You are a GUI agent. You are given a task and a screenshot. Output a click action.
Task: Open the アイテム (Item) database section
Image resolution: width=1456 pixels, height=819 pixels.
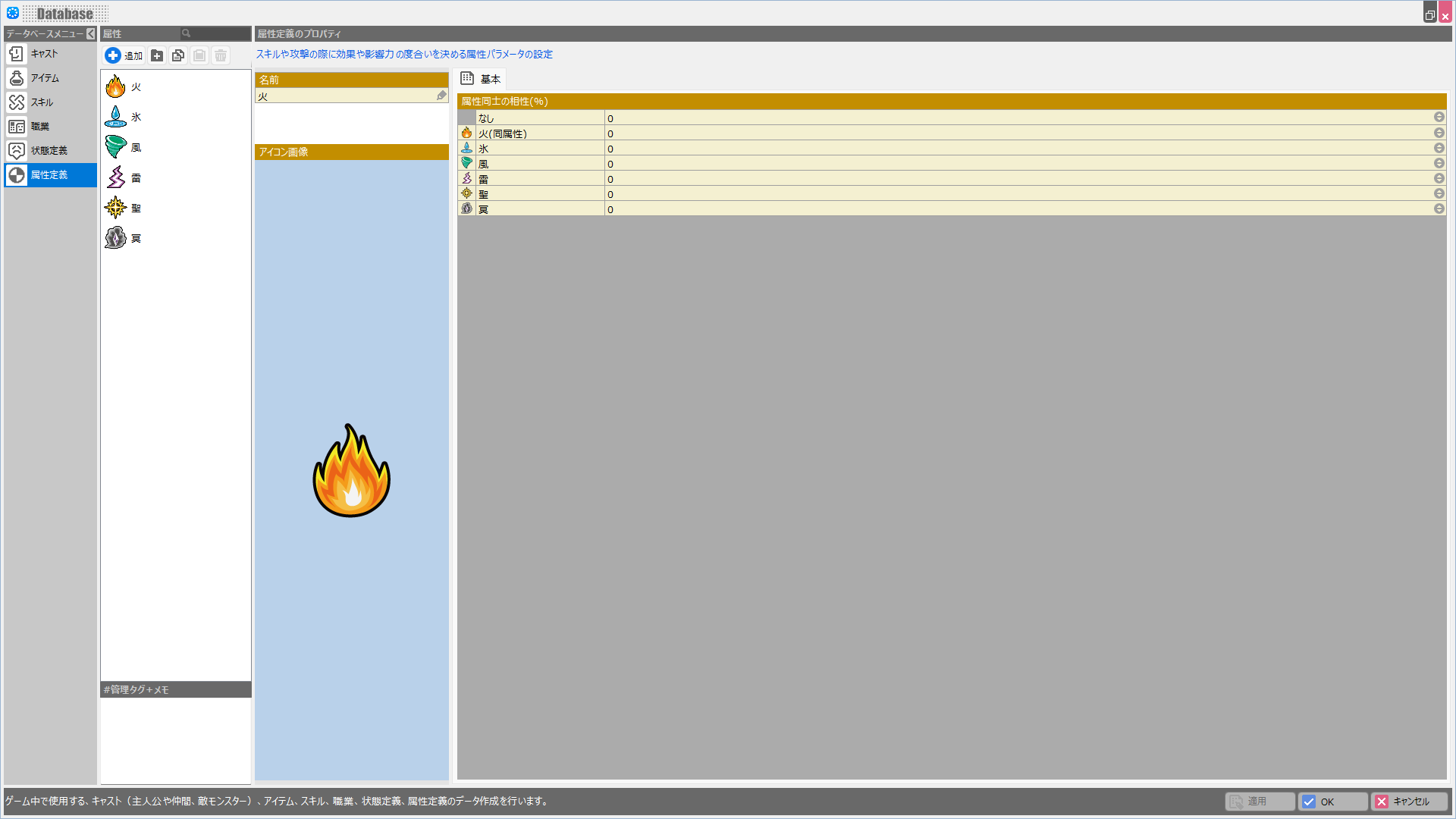44,78
